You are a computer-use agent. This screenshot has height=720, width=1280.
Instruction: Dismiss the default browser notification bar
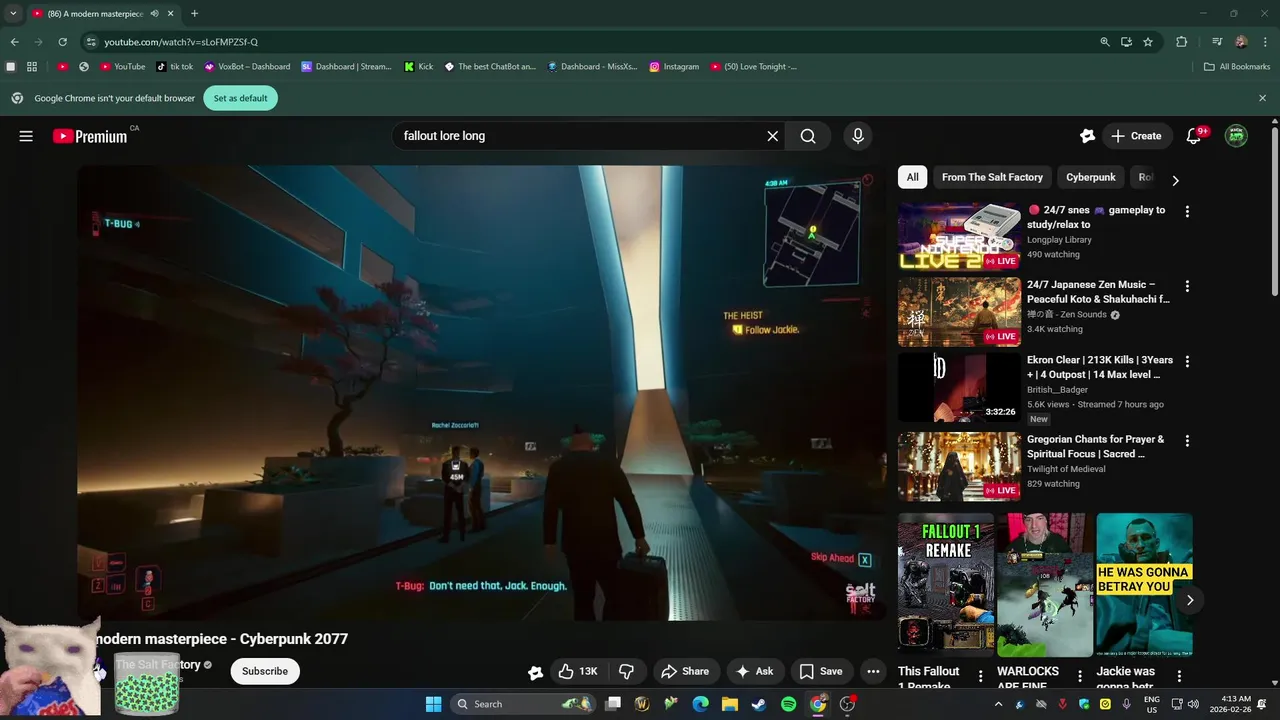pos(1262,98)
